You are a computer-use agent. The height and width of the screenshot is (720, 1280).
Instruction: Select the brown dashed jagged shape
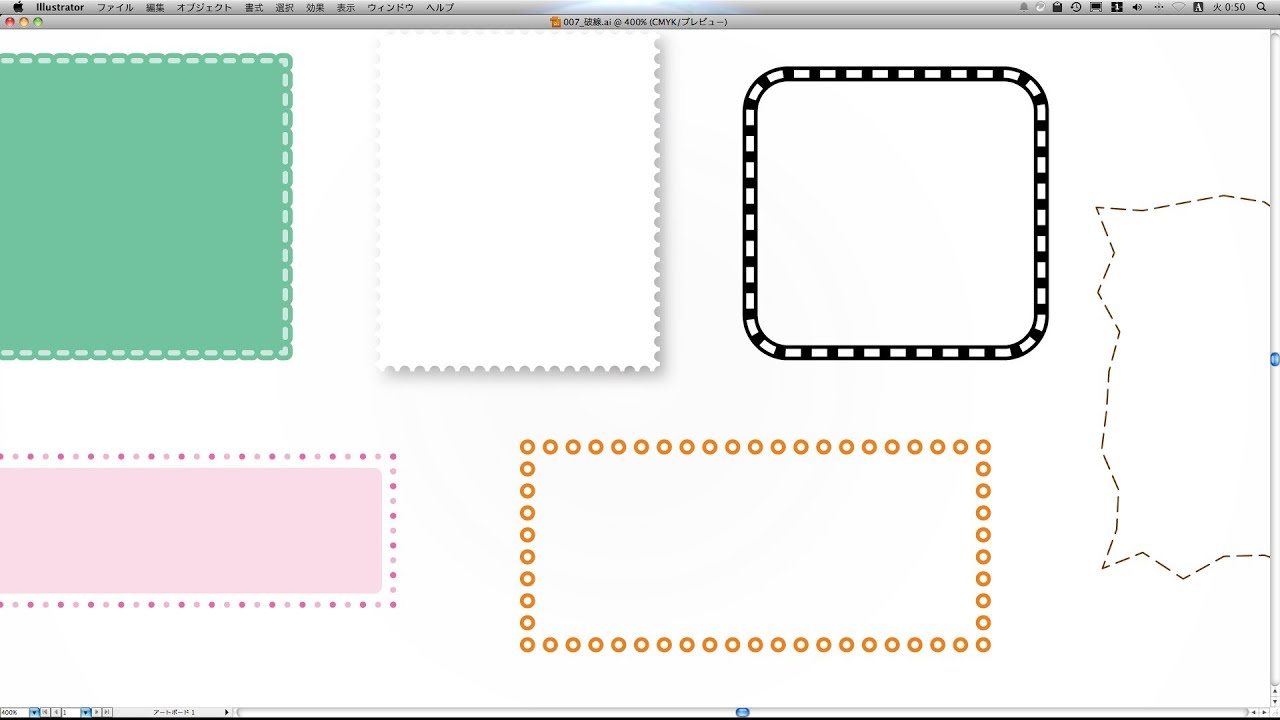(x=1183, y=387)
